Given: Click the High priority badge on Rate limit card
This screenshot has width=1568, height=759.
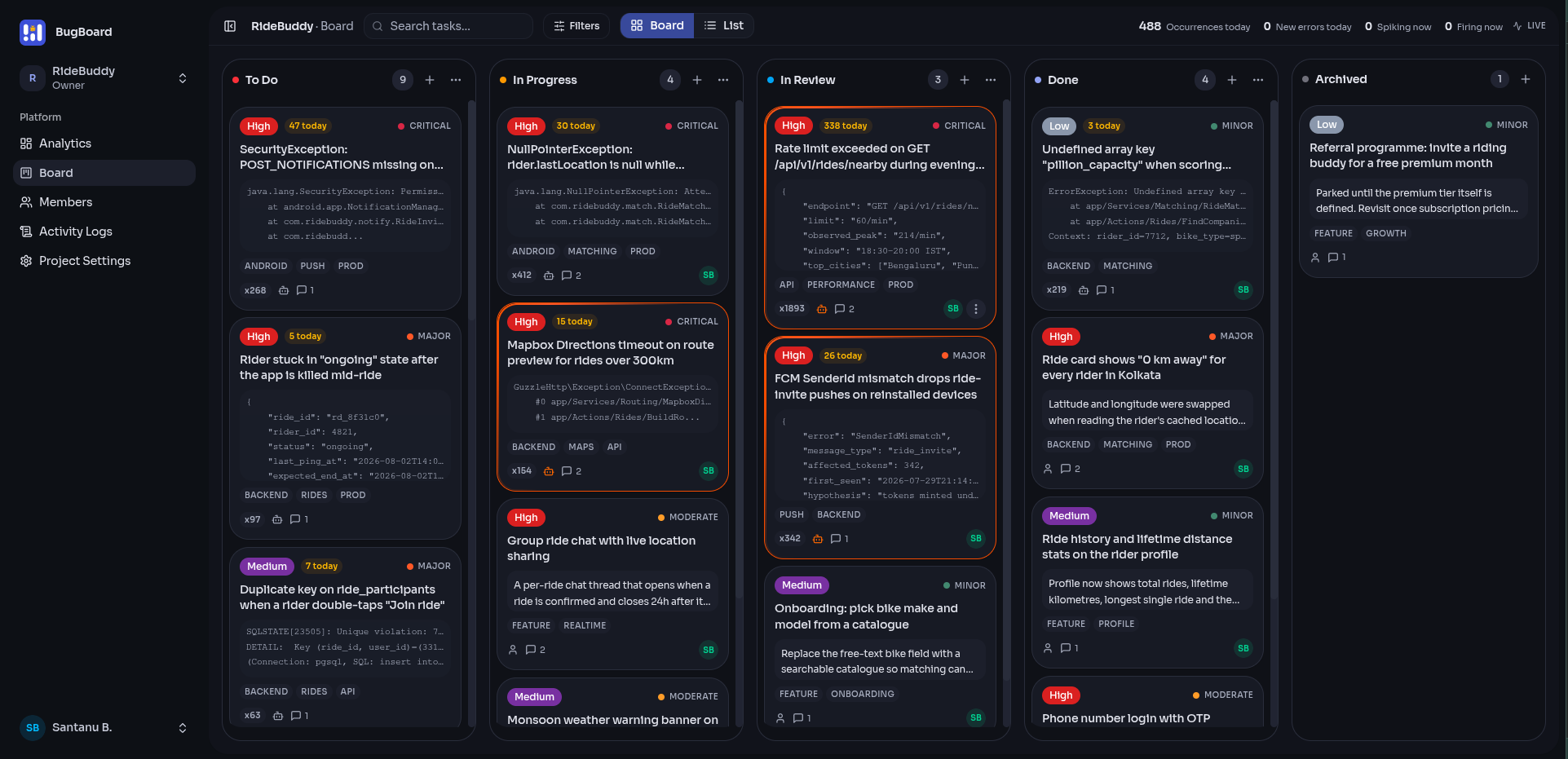Looking at the screenshot, I should tap(793, 126).
